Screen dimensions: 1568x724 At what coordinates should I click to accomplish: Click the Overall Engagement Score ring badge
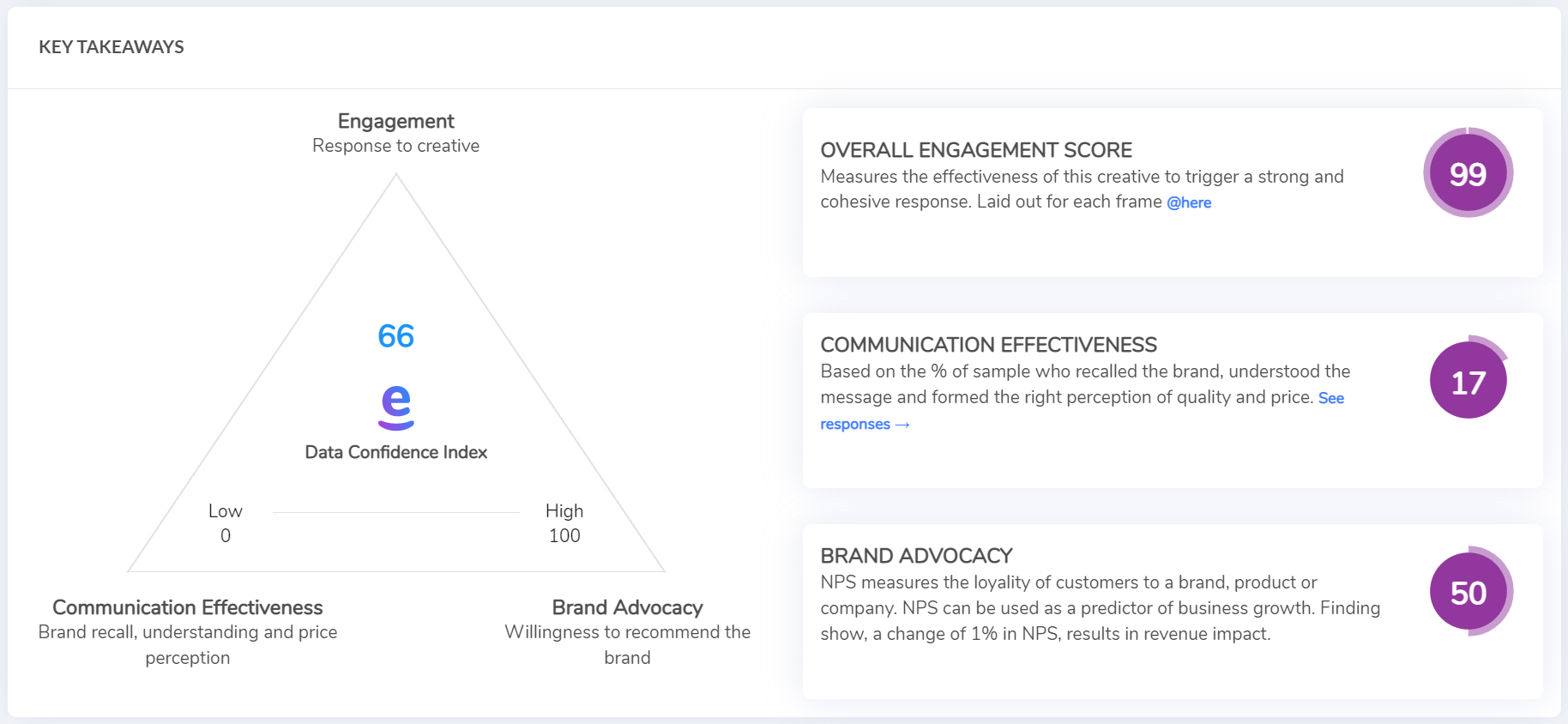pos(1468,172)
